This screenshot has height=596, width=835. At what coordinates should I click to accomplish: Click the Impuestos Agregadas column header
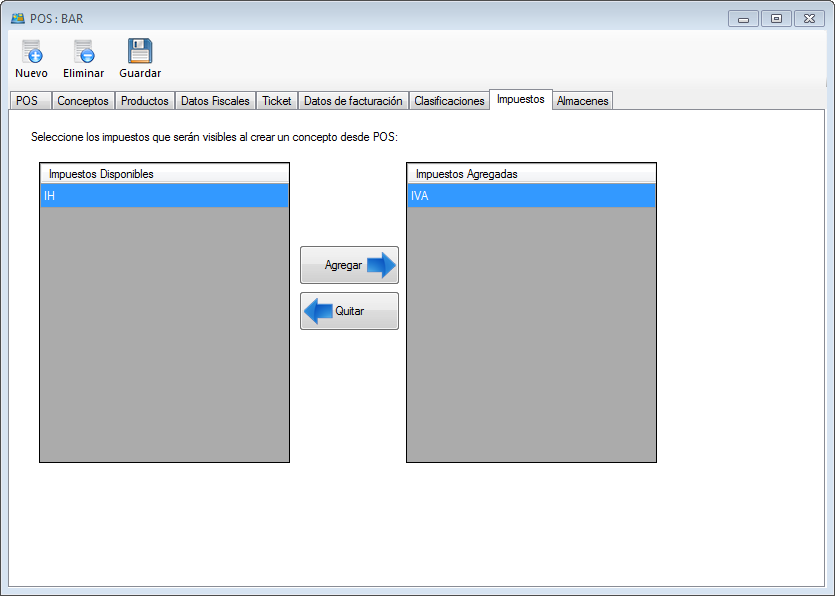(531, 174)
